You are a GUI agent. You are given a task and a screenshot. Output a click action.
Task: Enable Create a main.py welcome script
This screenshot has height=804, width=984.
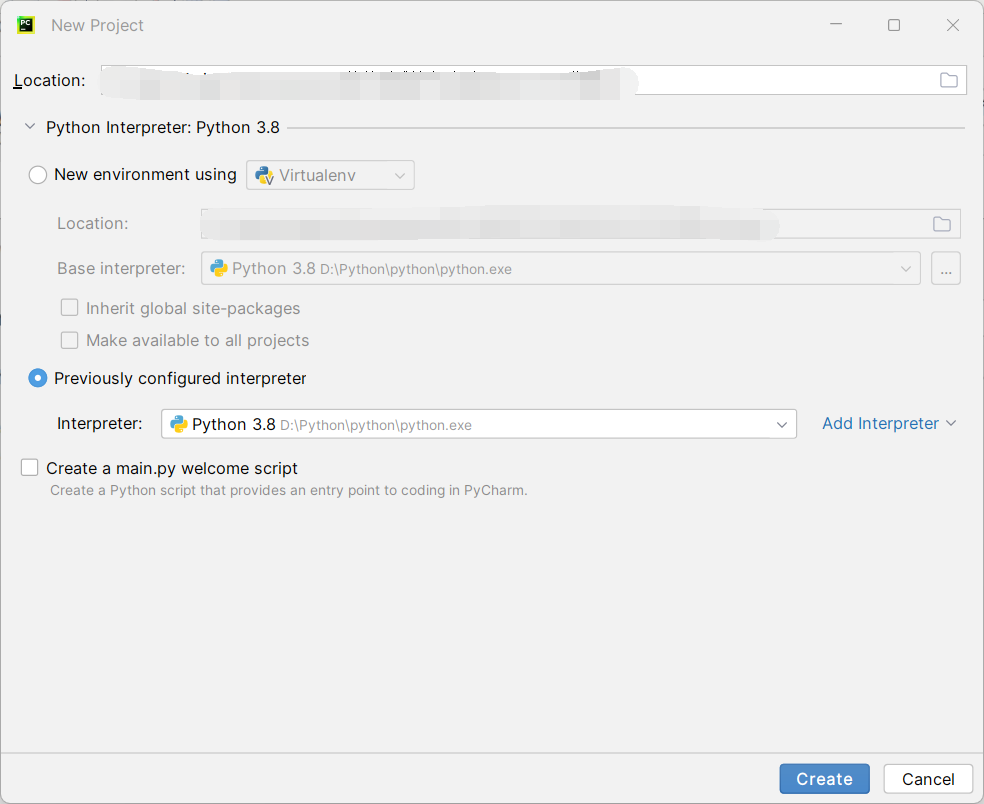pyautogui.click(x=30, y=468)
